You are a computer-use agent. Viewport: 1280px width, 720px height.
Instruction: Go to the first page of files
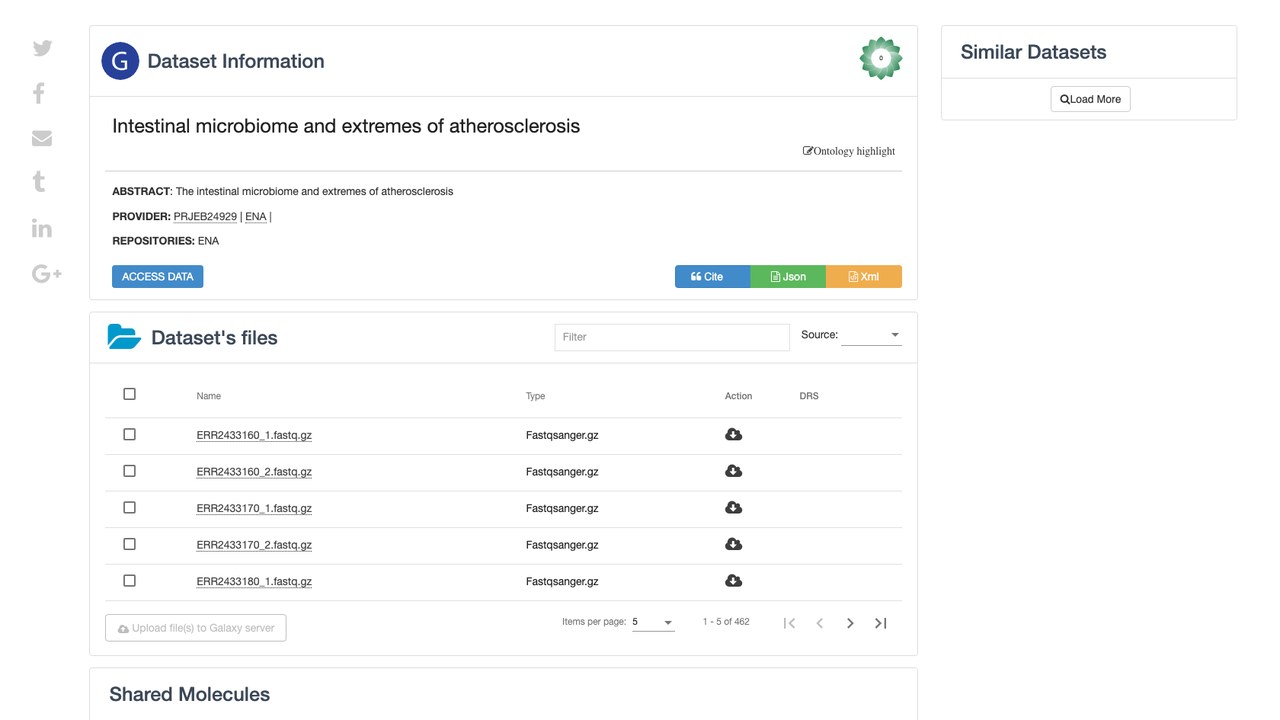coord(789,623)
